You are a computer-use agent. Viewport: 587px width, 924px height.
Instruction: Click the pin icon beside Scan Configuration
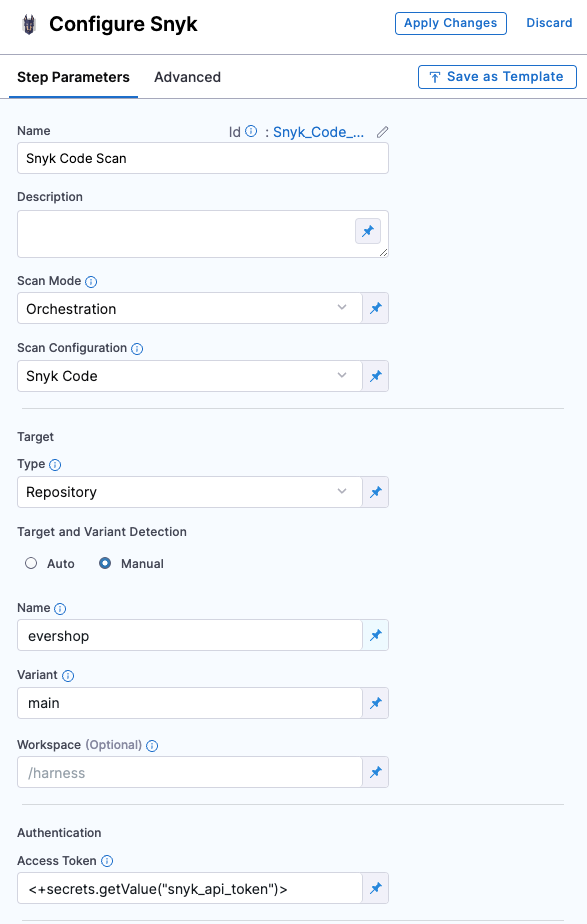[375, 376]
